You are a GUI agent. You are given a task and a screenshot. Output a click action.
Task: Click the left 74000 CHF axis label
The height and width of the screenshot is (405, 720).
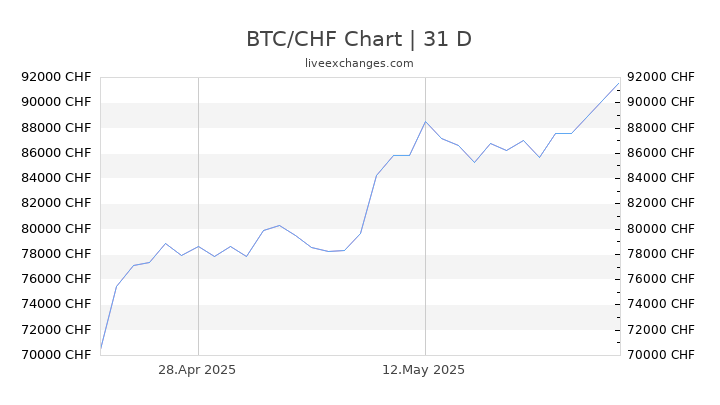tap(56, 304)
